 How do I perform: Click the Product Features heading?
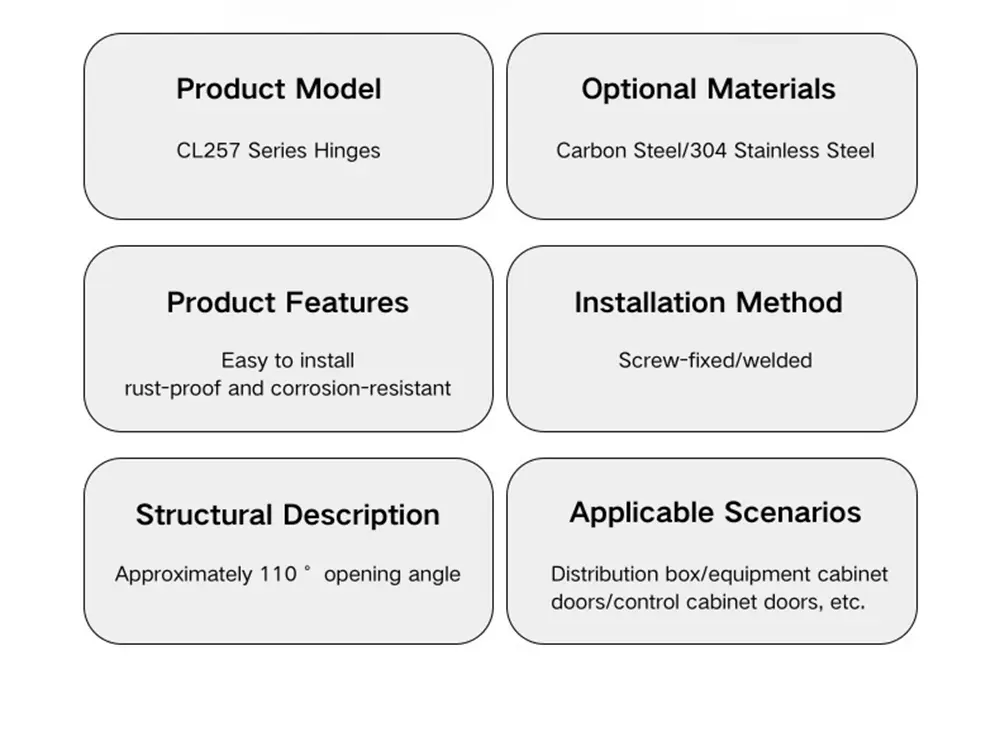(x=288, y=303)
